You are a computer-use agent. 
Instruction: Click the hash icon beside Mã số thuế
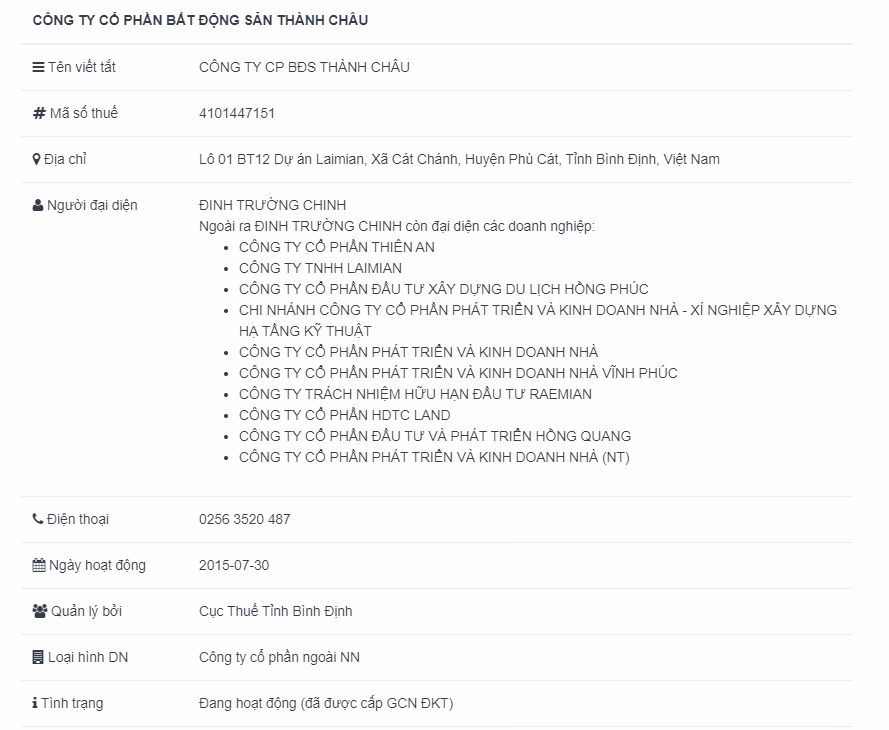[39, 113]
